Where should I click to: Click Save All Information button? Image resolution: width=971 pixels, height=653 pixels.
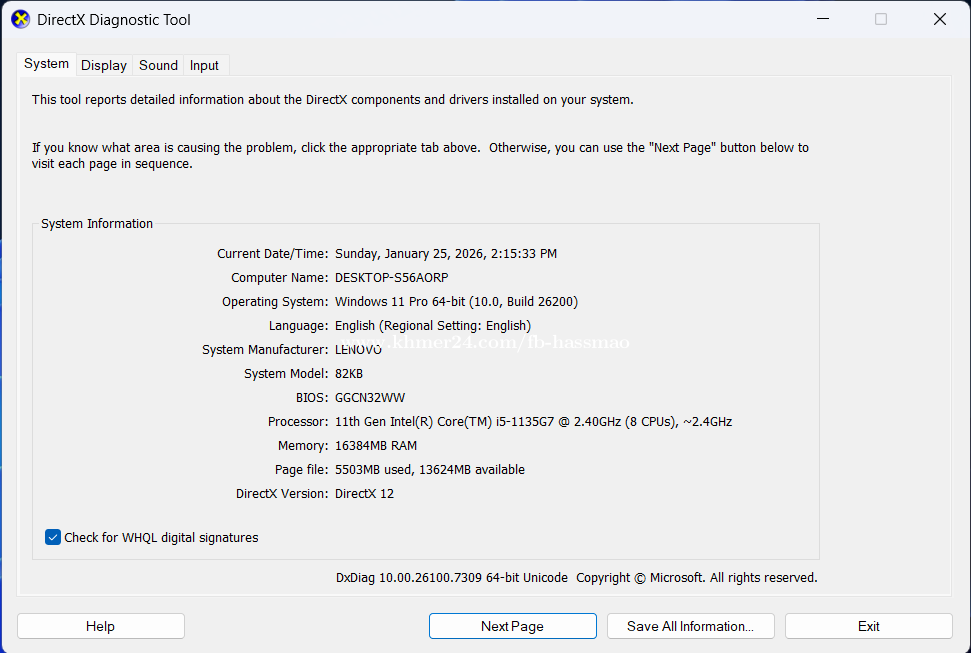tap(690, 626)
